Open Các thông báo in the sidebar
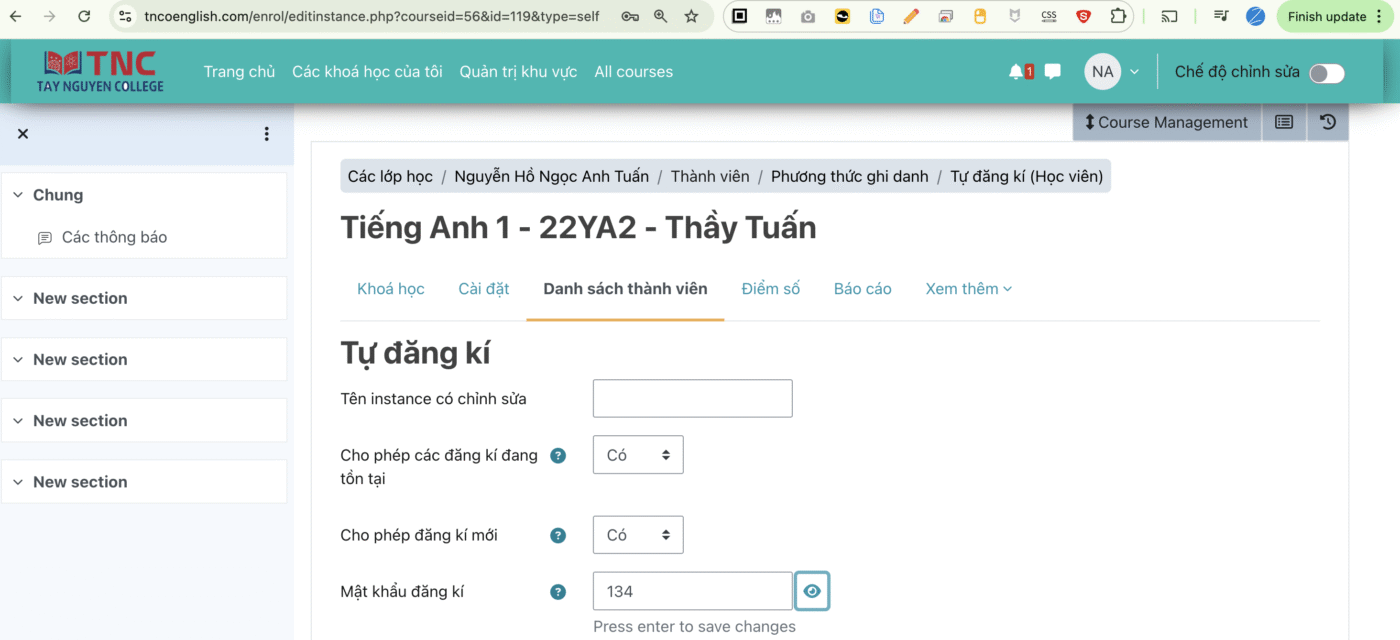 pos(114,237)
